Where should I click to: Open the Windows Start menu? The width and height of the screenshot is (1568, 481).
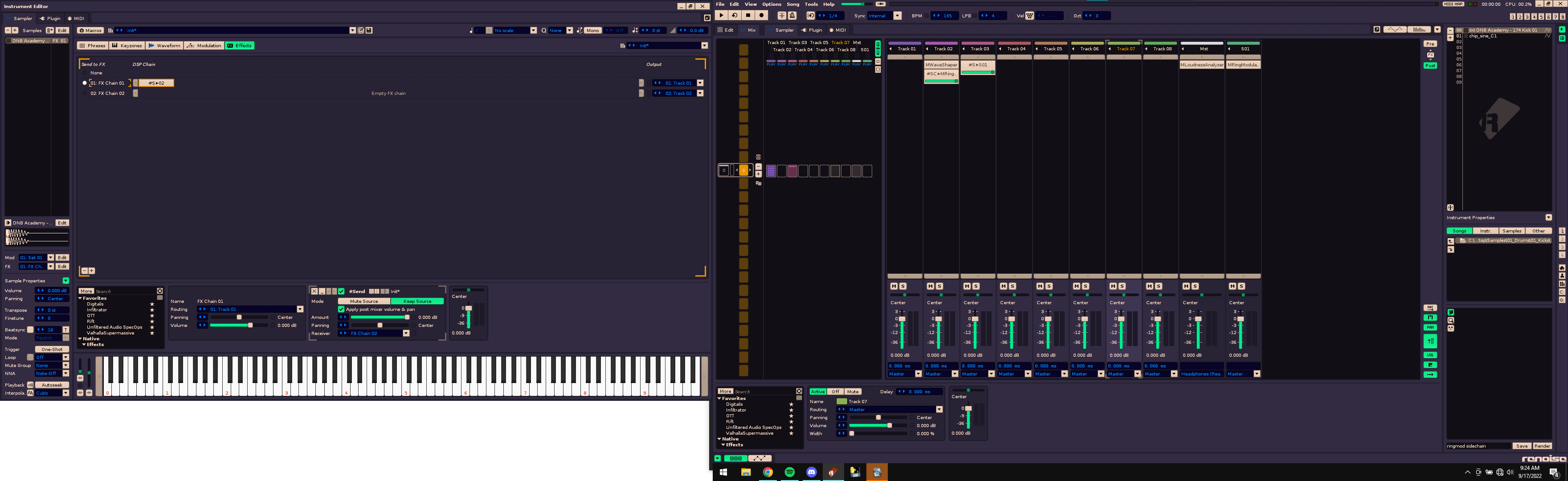tap(724, 472)
